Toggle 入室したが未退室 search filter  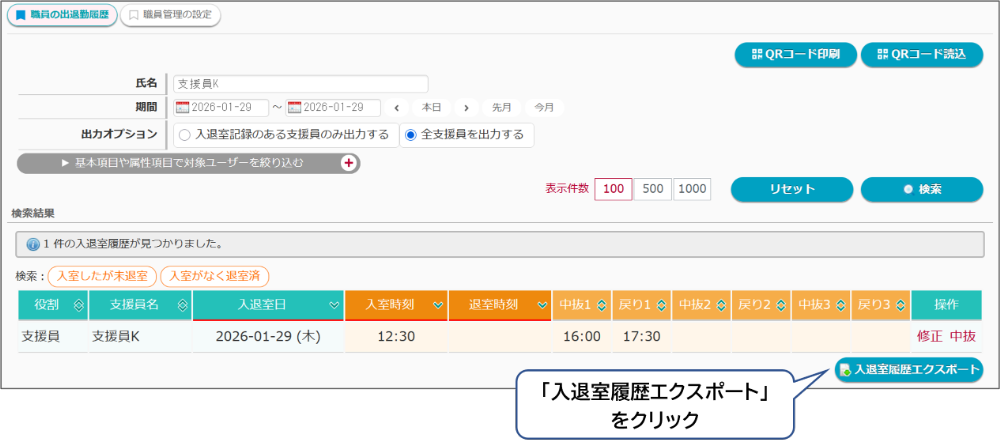[x=102, y=275]
